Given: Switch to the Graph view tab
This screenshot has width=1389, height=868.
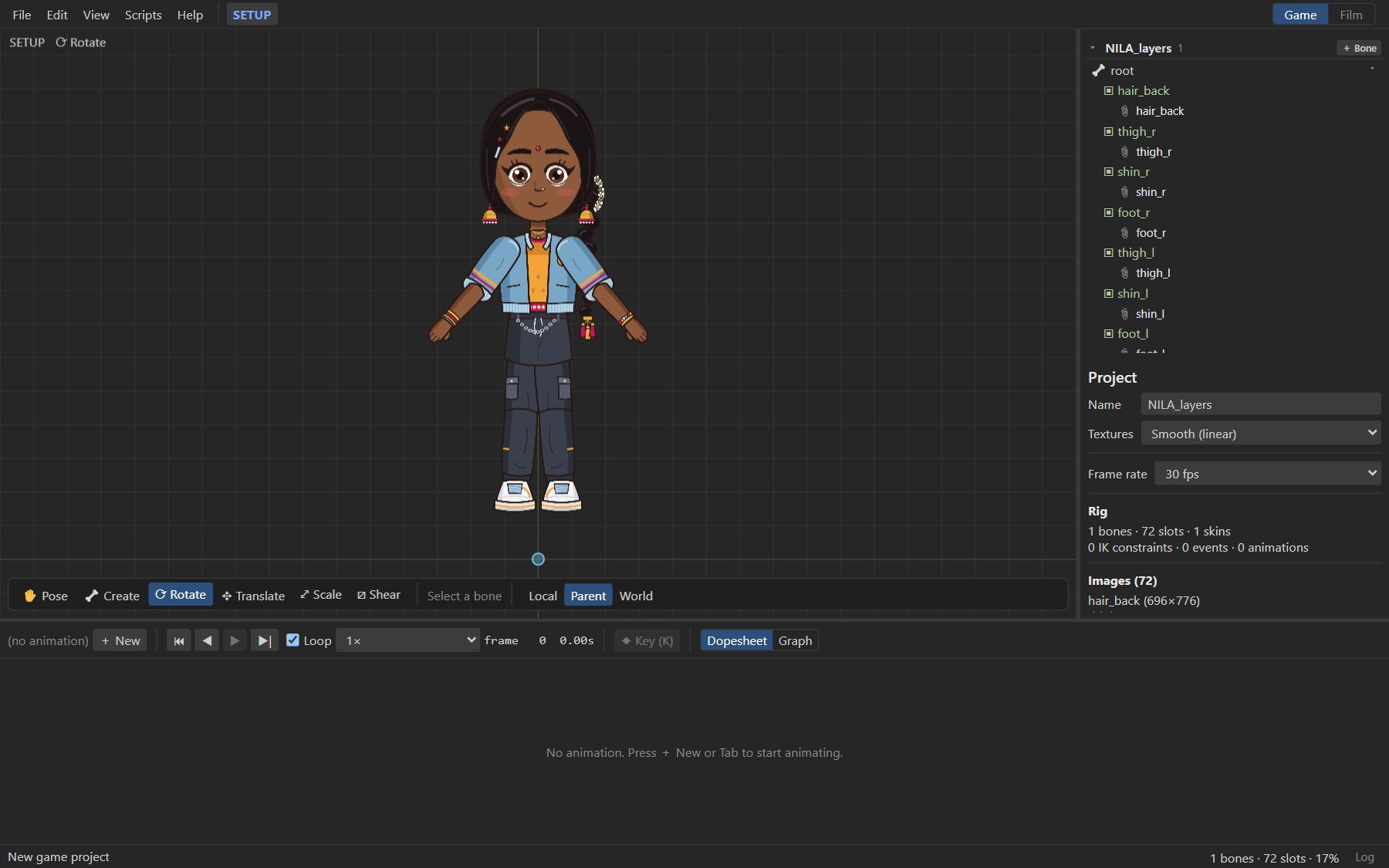Looking at the screenshot, I should [795, 640].
